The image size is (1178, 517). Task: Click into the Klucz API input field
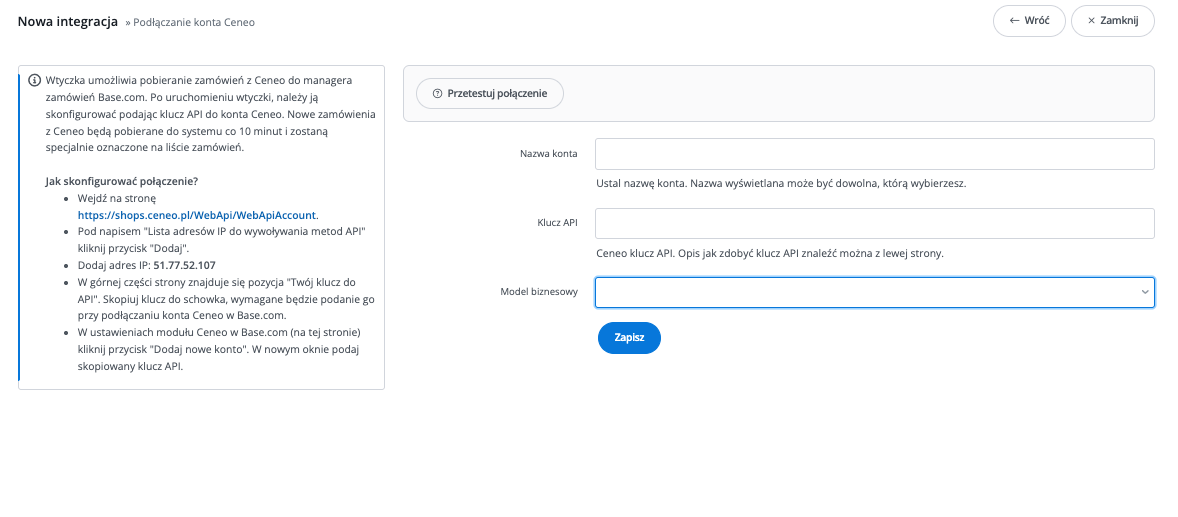[x=875, y=223]
